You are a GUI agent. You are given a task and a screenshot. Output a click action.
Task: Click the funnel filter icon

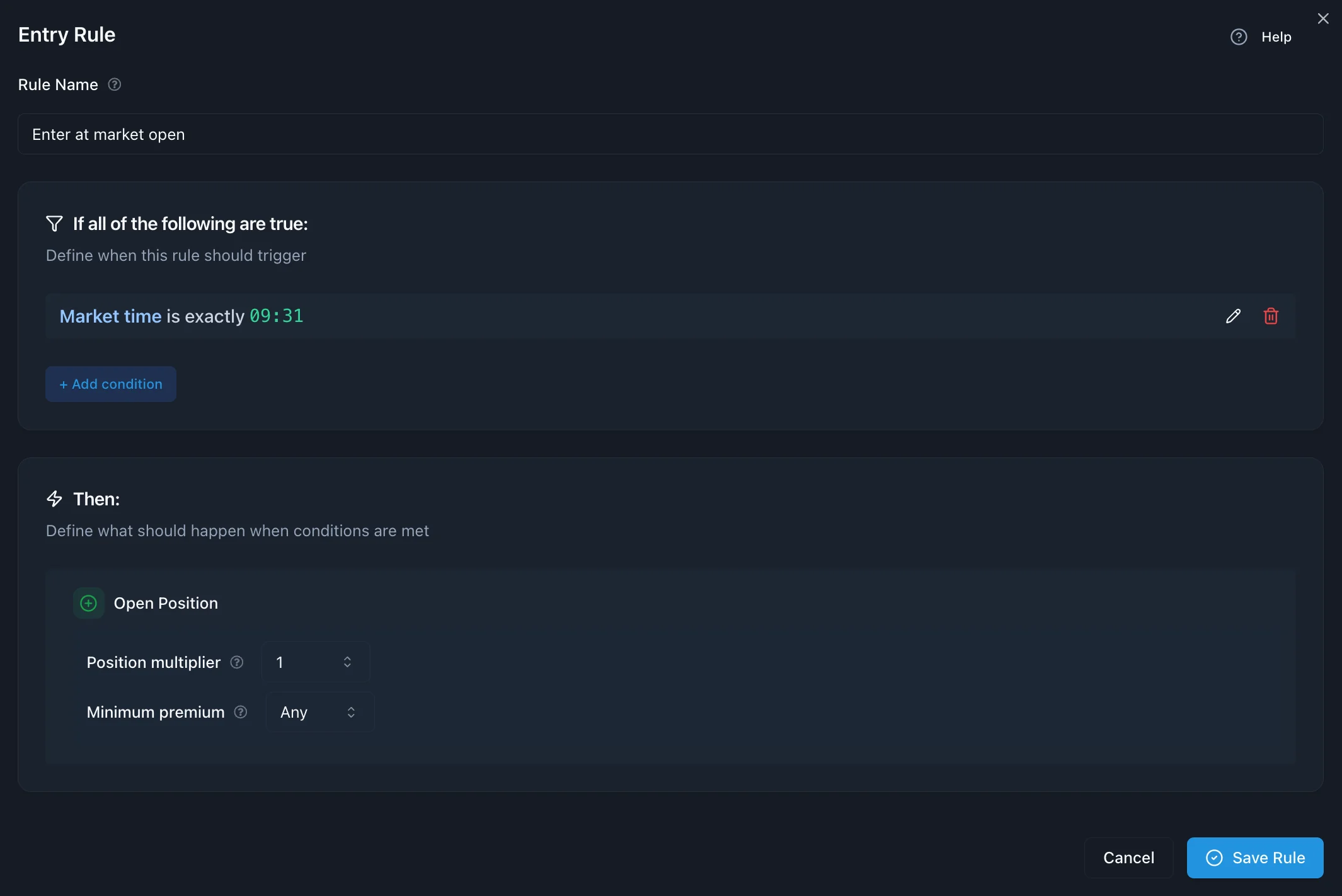coord(54,224)
